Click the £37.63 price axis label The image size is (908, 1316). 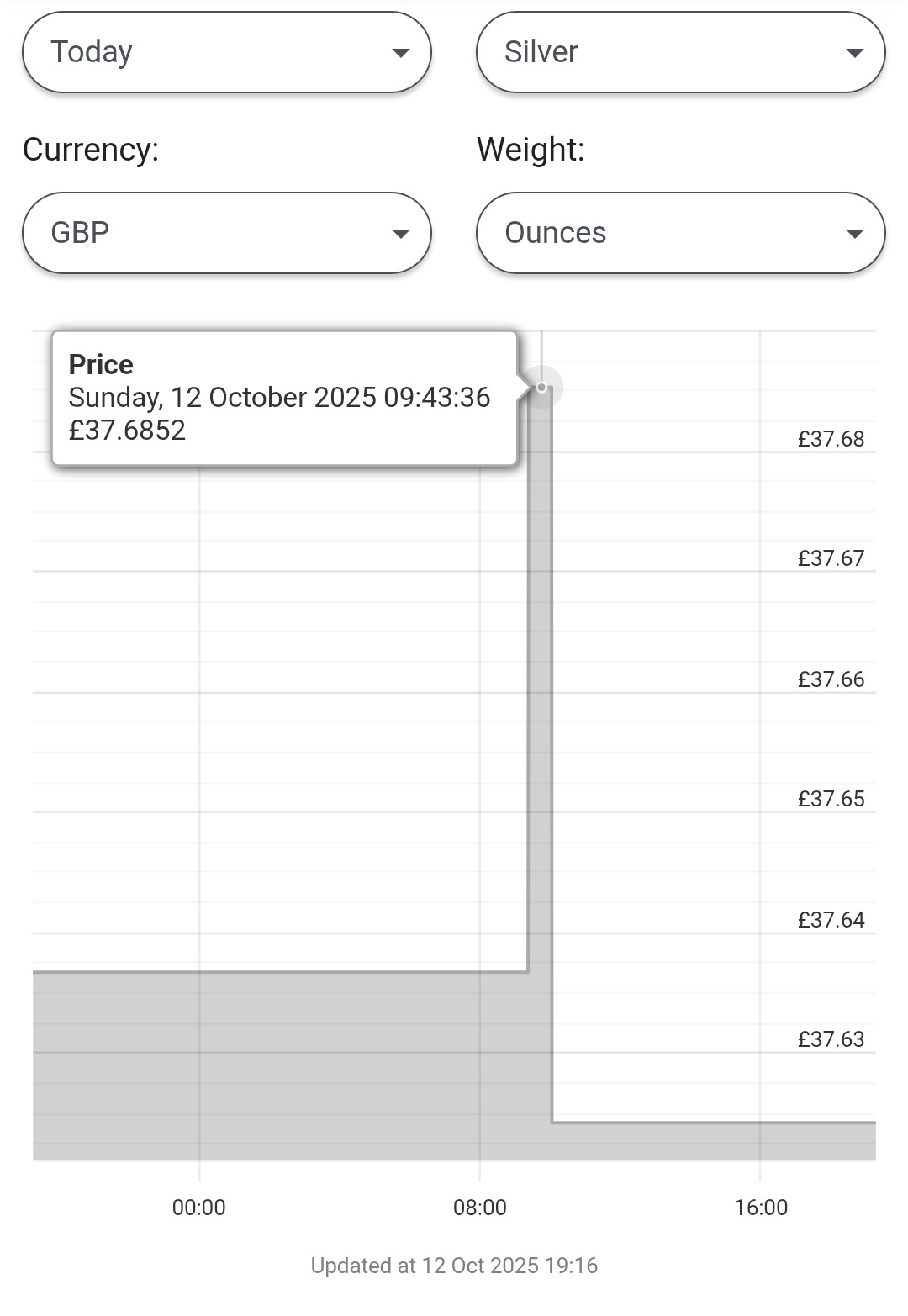pos(831,1039)
